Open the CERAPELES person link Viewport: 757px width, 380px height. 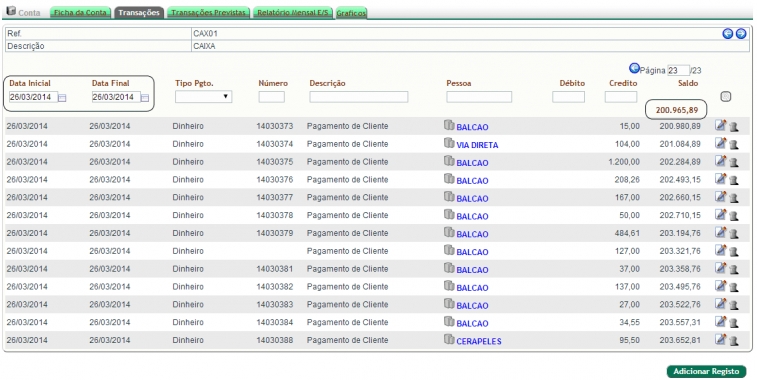pos(478,341)
